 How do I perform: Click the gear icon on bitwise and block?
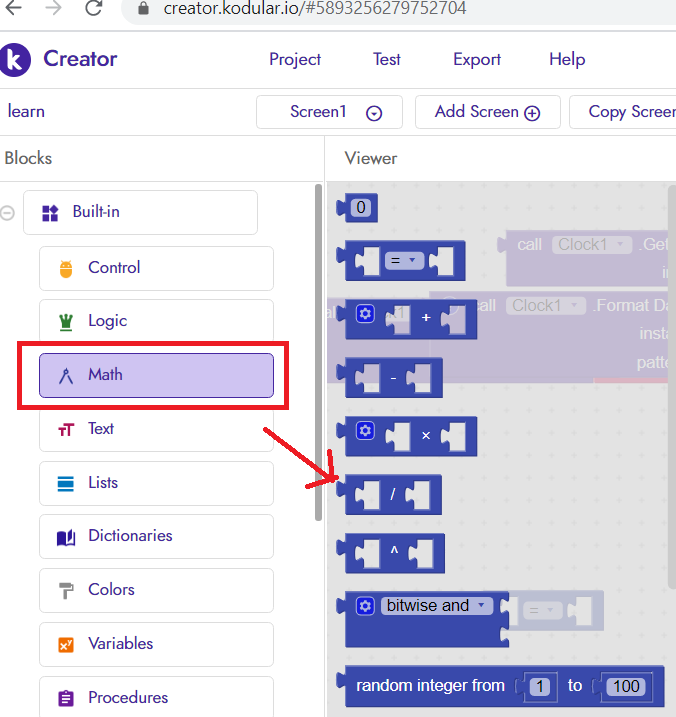[x=365, y=606]
